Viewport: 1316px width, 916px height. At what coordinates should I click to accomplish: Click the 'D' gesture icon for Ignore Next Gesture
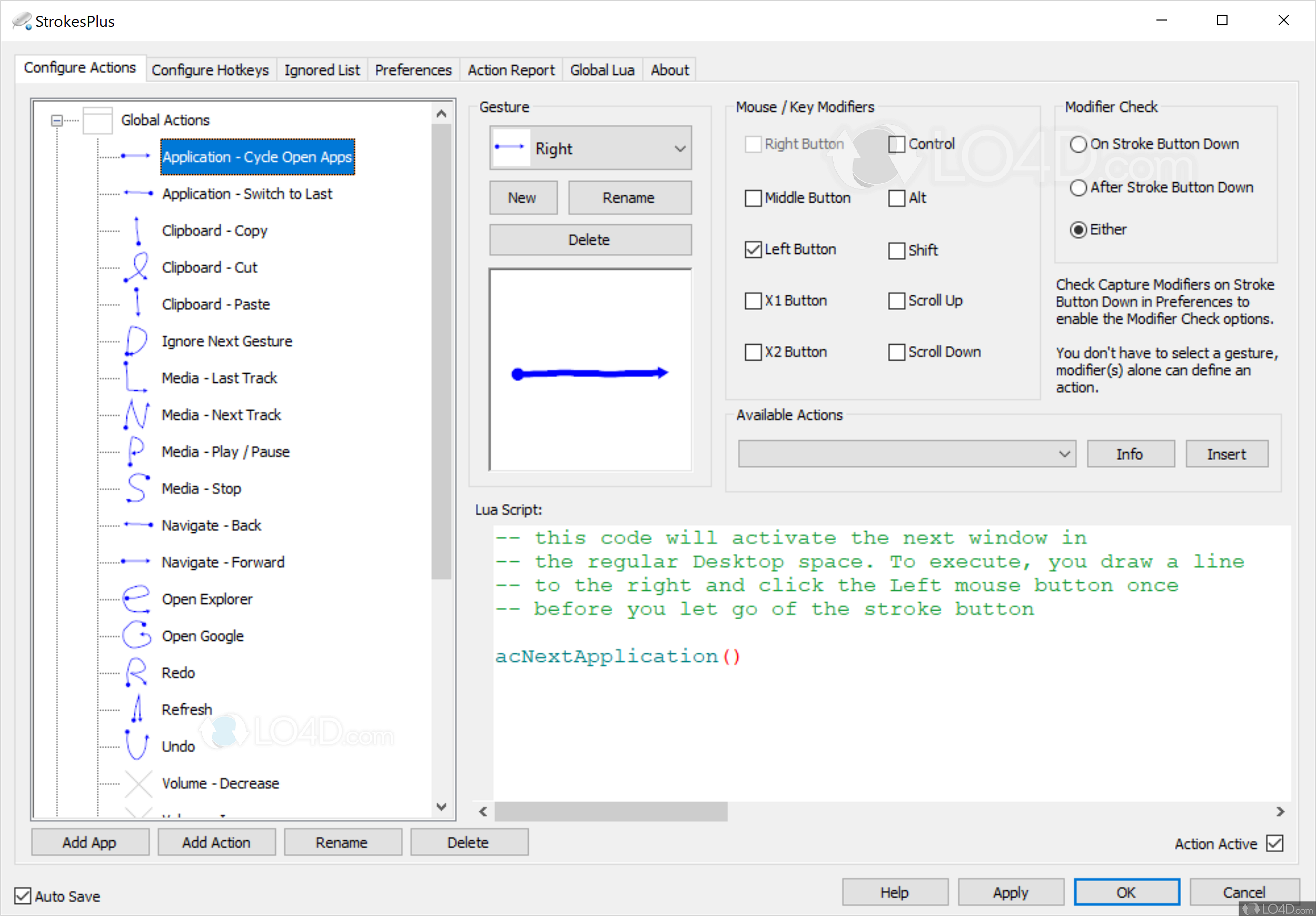(136, 341)
